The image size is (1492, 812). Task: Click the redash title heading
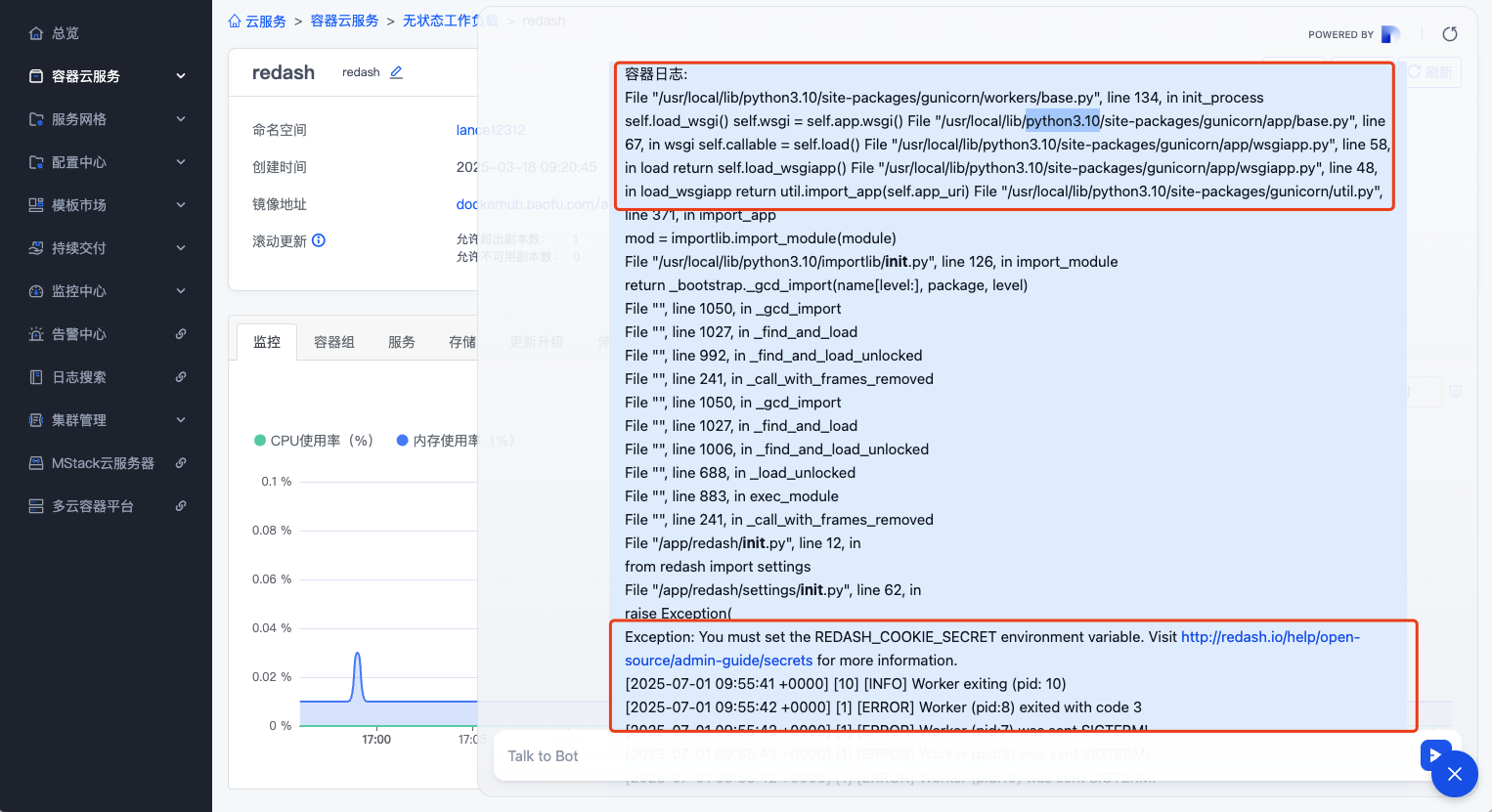click(284, 72)
